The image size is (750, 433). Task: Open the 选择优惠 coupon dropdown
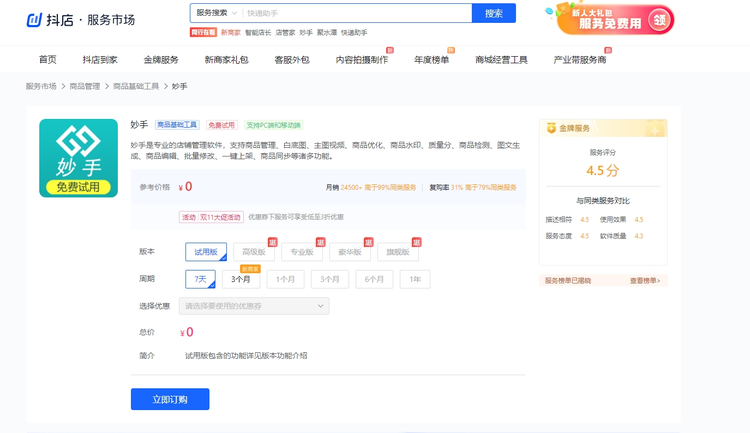point(254,306)
